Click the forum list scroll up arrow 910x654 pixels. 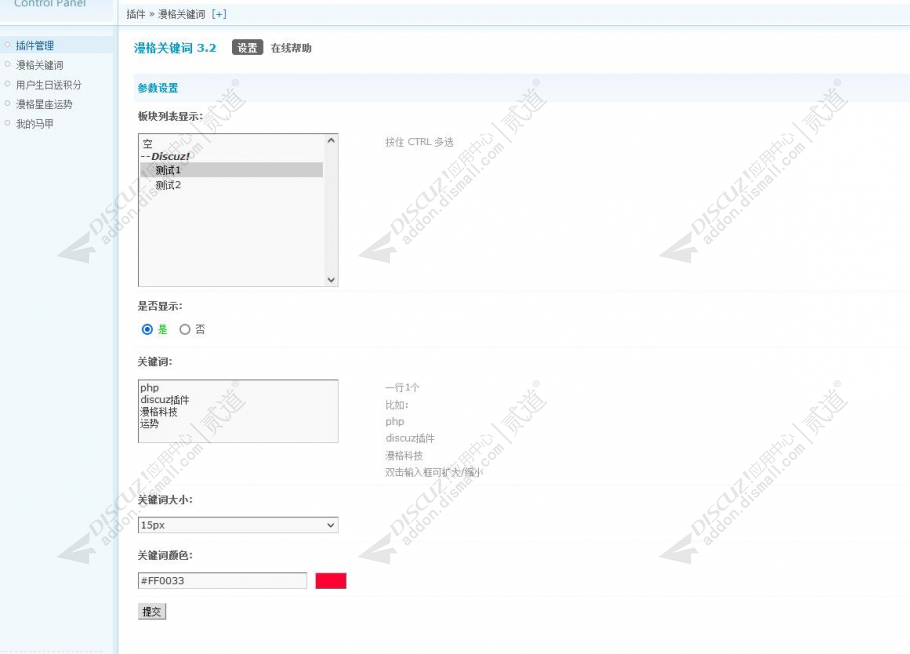(331, 140)
